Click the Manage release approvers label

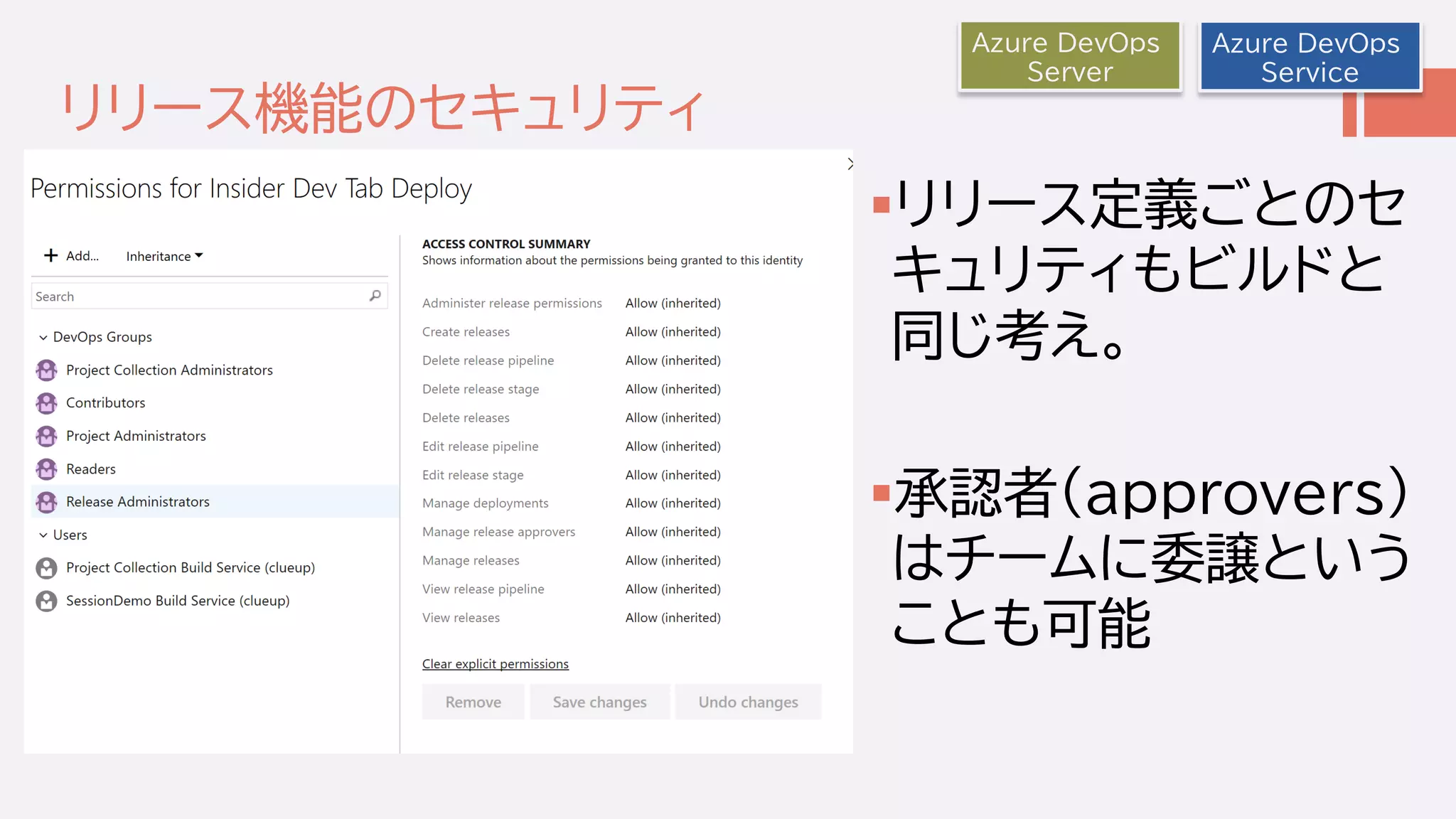[x=498, y=531]
